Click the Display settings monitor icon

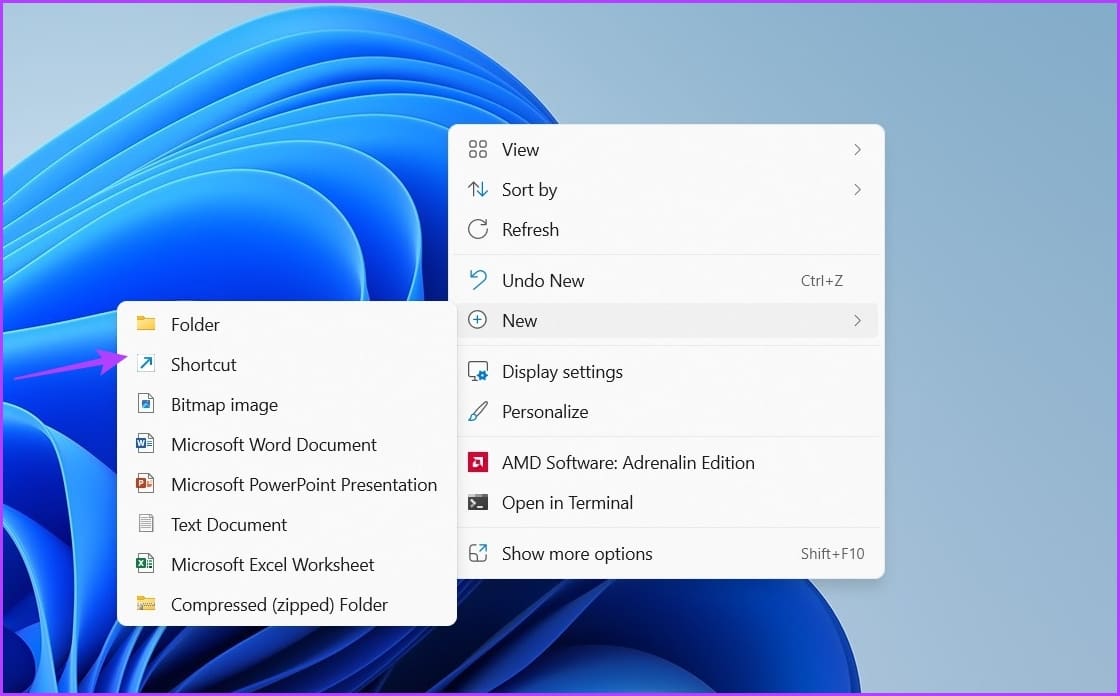tap(478, 371)
